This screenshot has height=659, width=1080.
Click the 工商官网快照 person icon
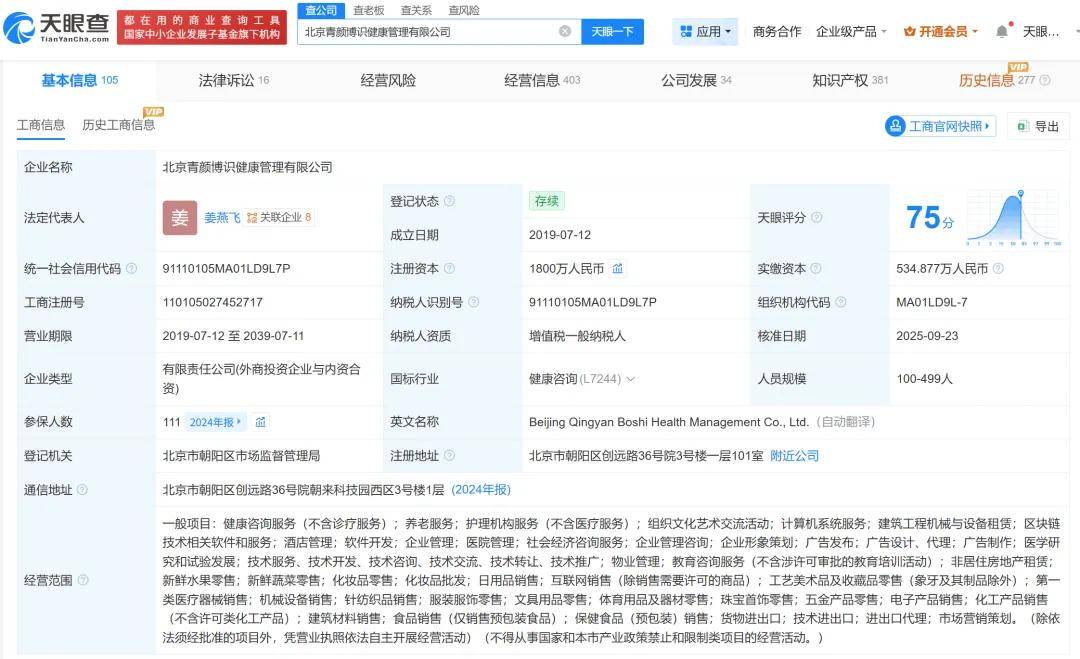[895, 126]
